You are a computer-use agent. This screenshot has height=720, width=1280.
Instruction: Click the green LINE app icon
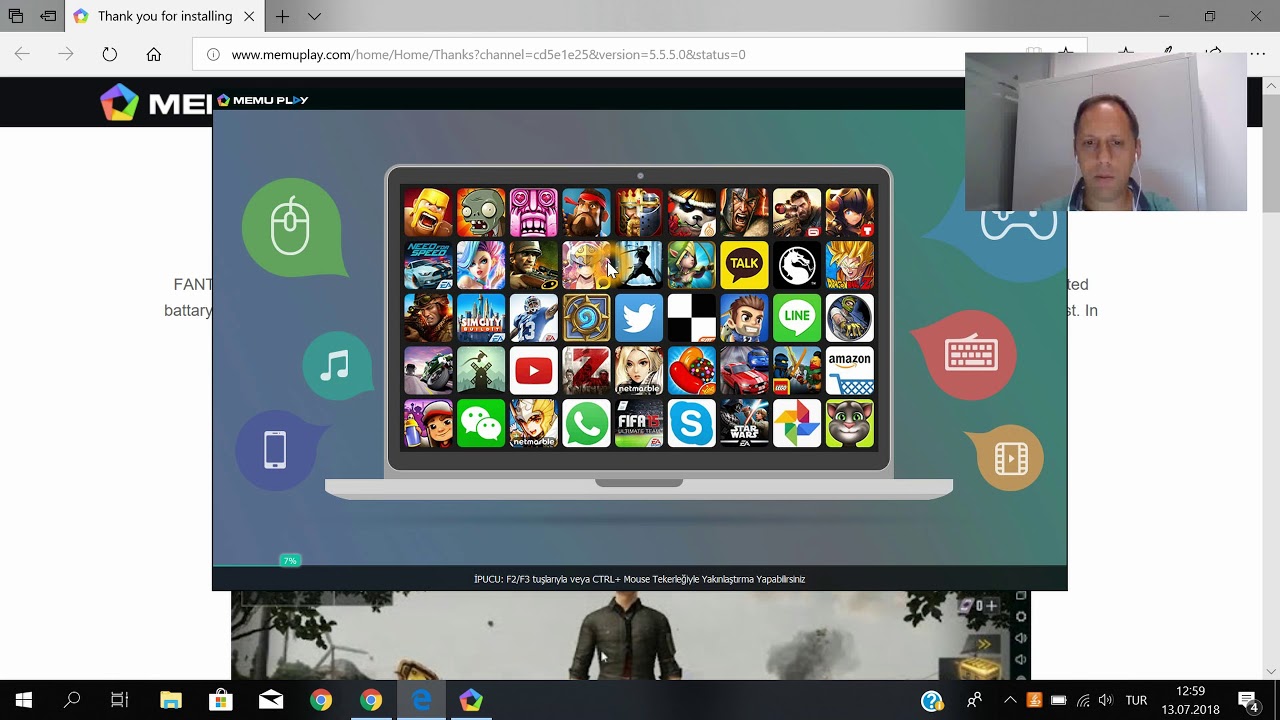coord(797,319)
